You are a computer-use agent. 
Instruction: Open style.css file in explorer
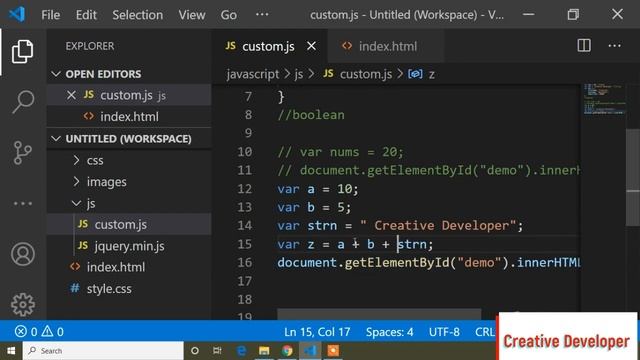[x=129, y=289]
